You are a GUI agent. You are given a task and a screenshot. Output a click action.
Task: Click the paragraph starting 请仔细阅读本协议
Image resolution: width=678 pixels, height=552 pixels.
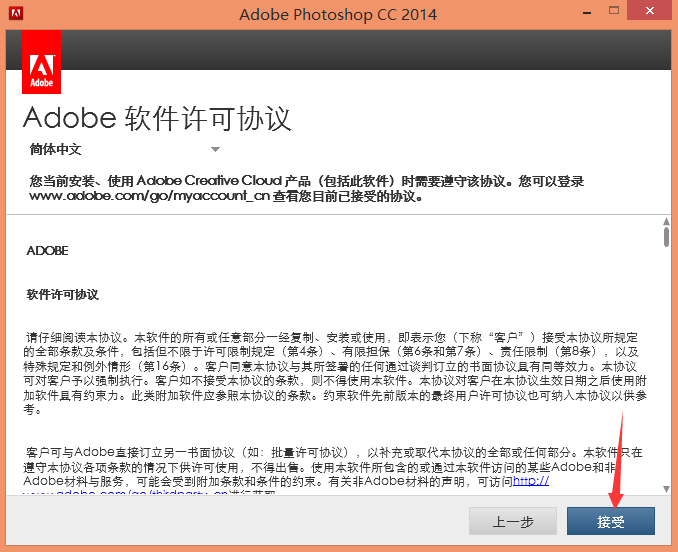point(335,373)
